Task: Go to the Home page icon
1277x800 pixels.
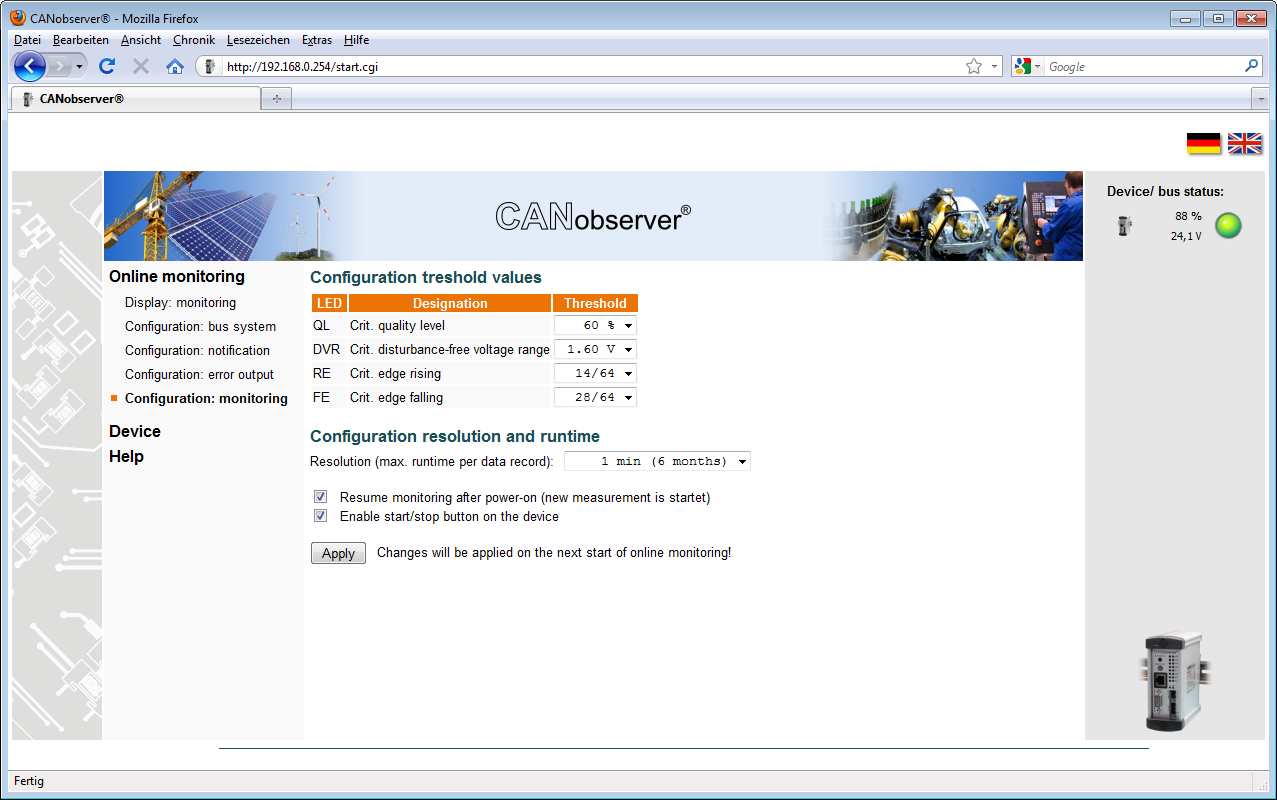Action: pos(175,67)
